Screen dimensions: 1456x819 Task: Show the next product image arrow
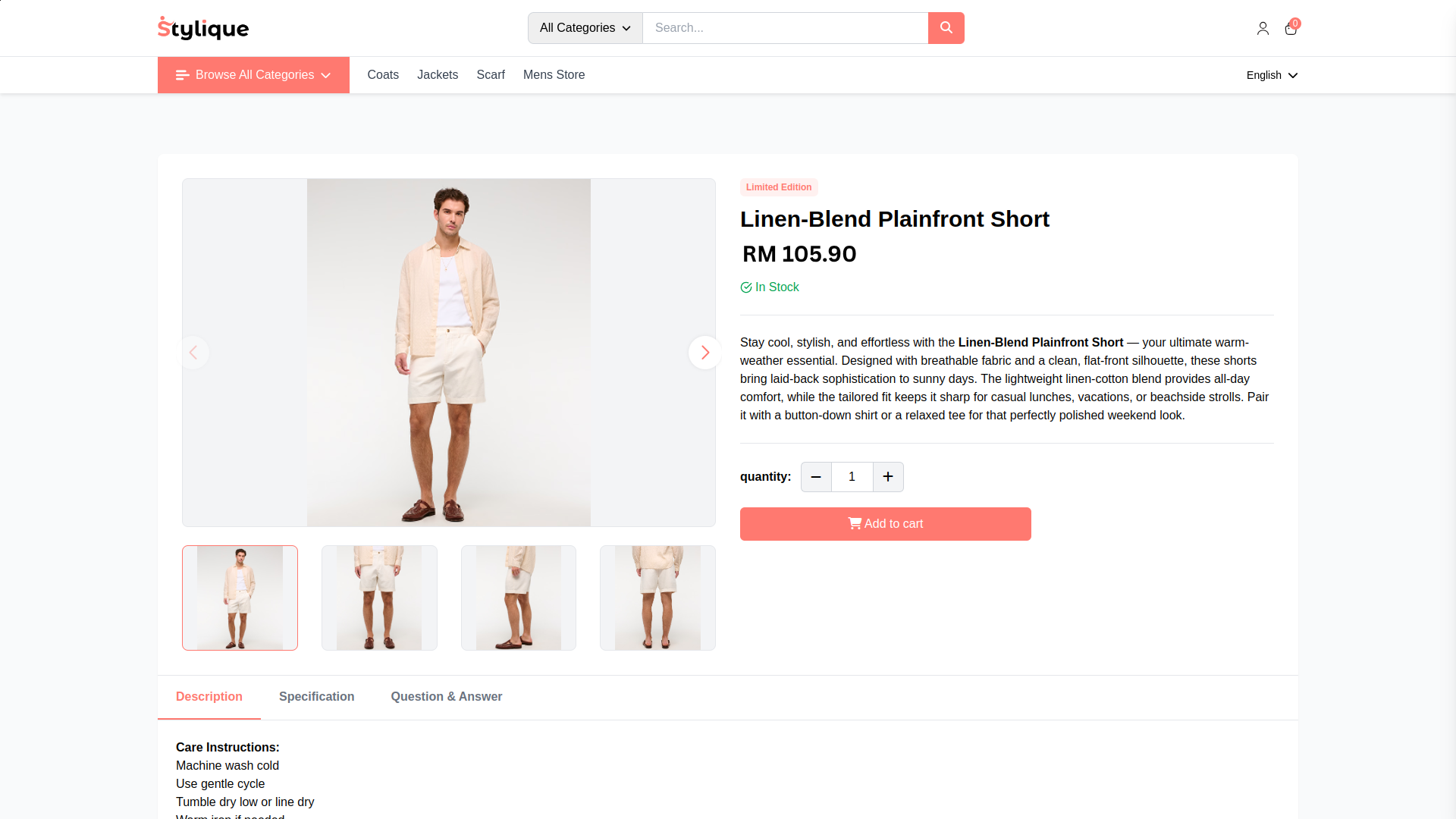point(704,353)
